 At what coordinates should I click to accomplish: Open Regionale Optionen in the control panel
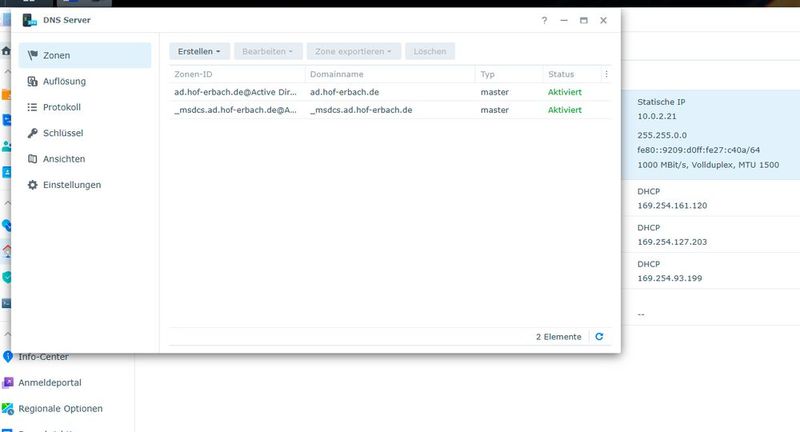pos(60,409)
